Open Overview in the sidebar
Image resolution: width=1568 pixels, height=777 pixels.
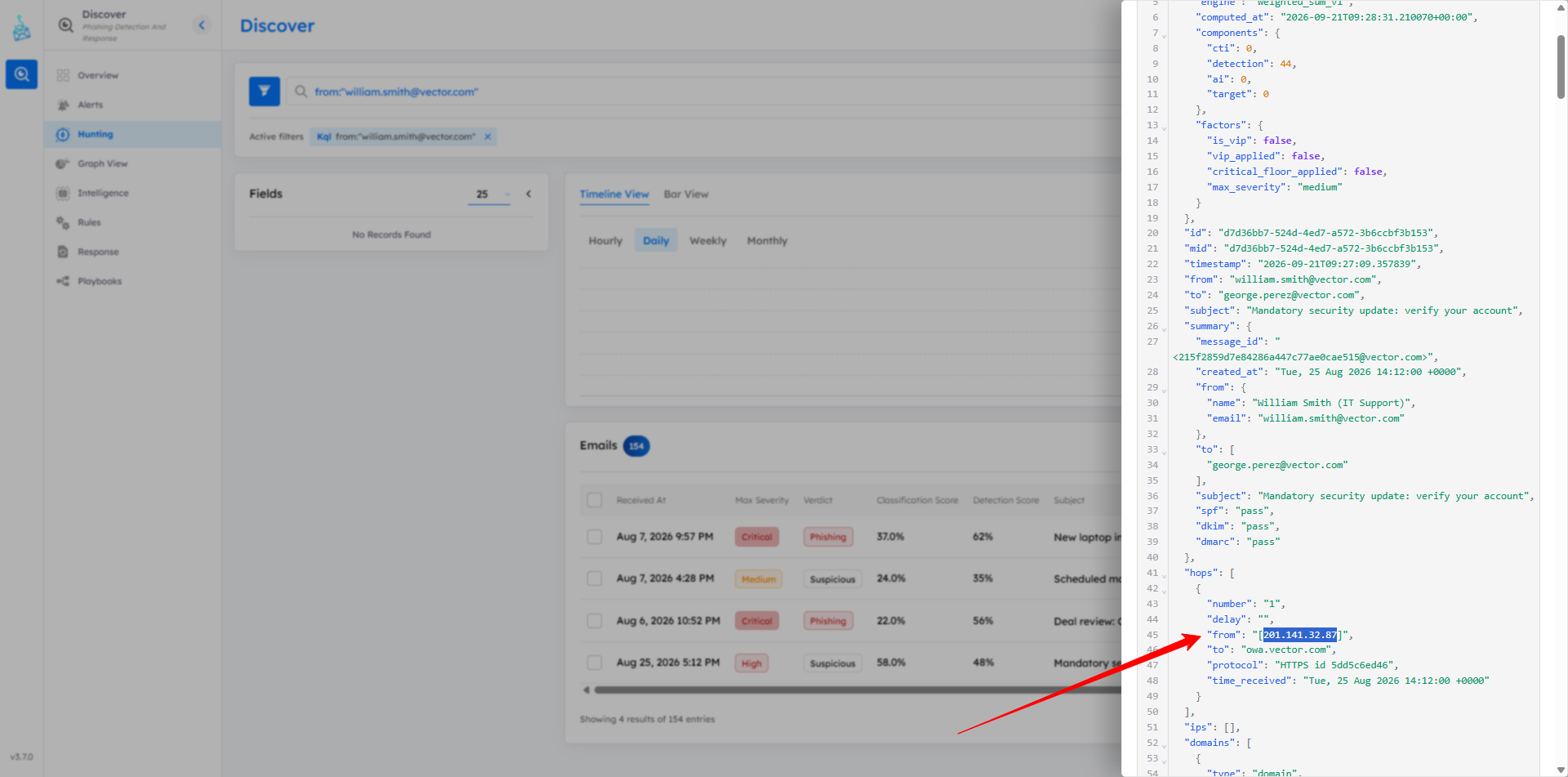click(98, 75)
